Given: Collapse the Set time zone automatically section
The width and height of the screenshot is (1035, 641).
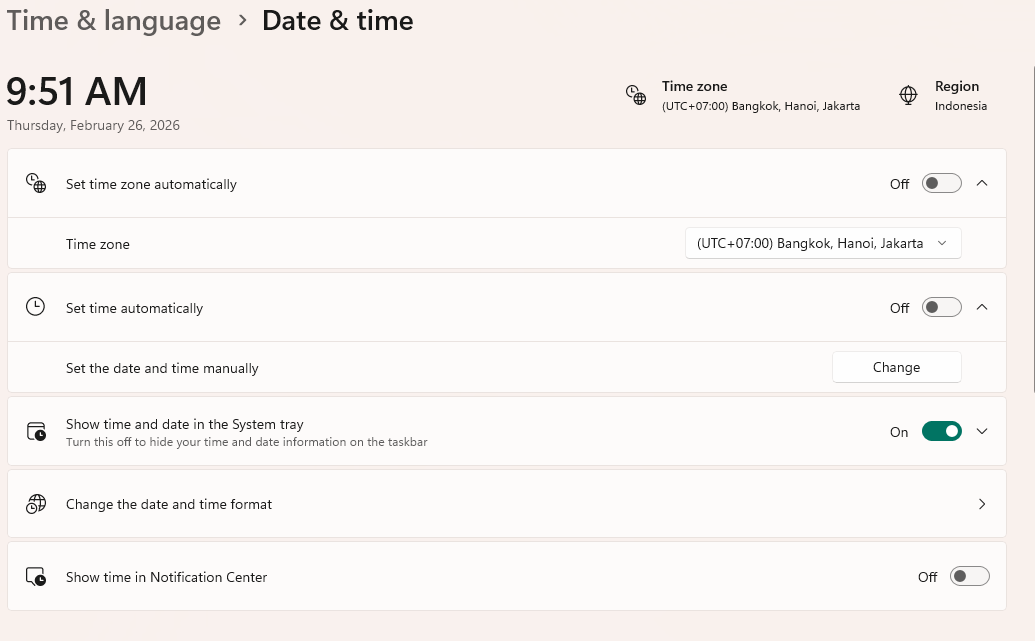Looking at the screenshot, I should (x=982, y=184).
